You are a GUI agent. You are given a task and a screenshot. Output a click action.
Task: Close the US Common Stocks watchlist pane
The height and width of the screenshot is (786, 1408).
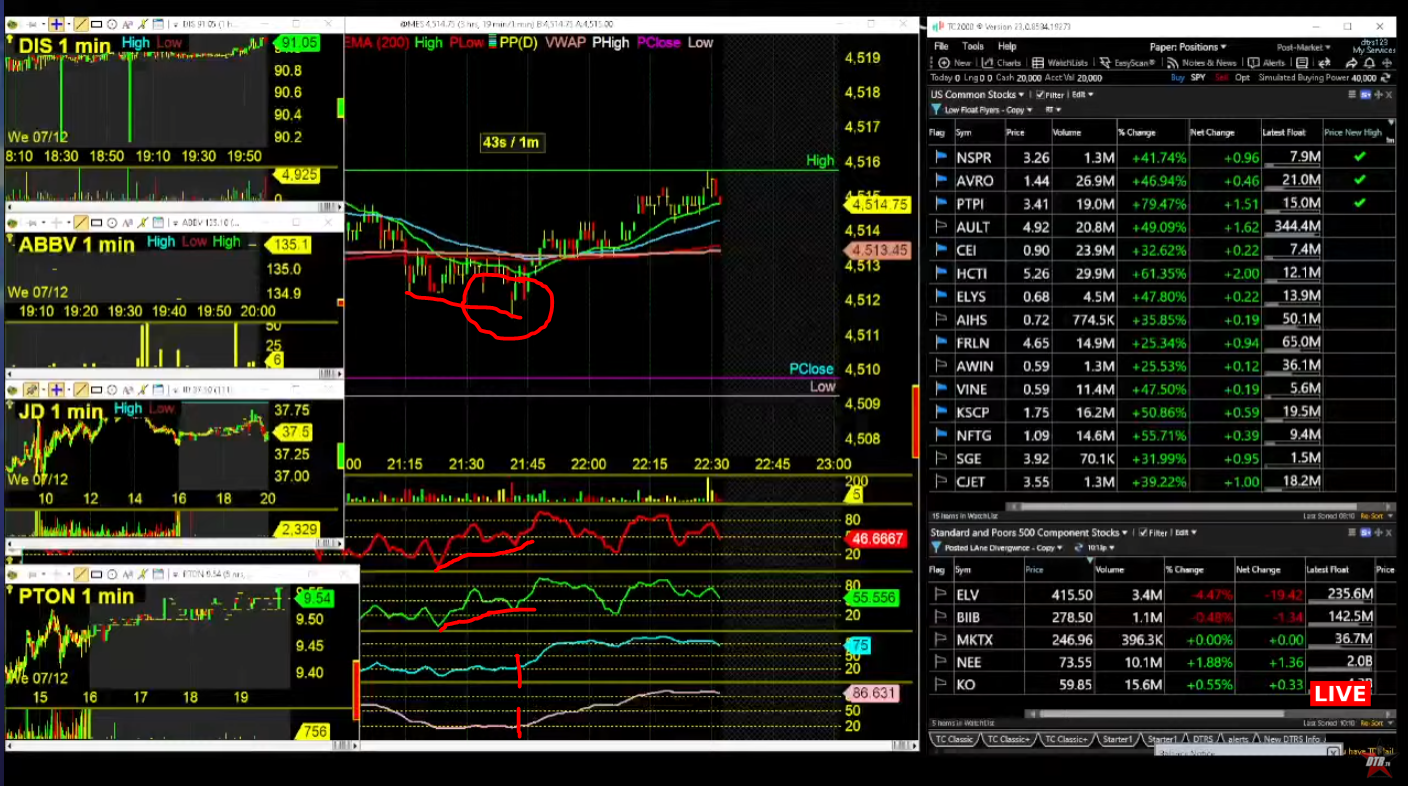[1389, 95]
